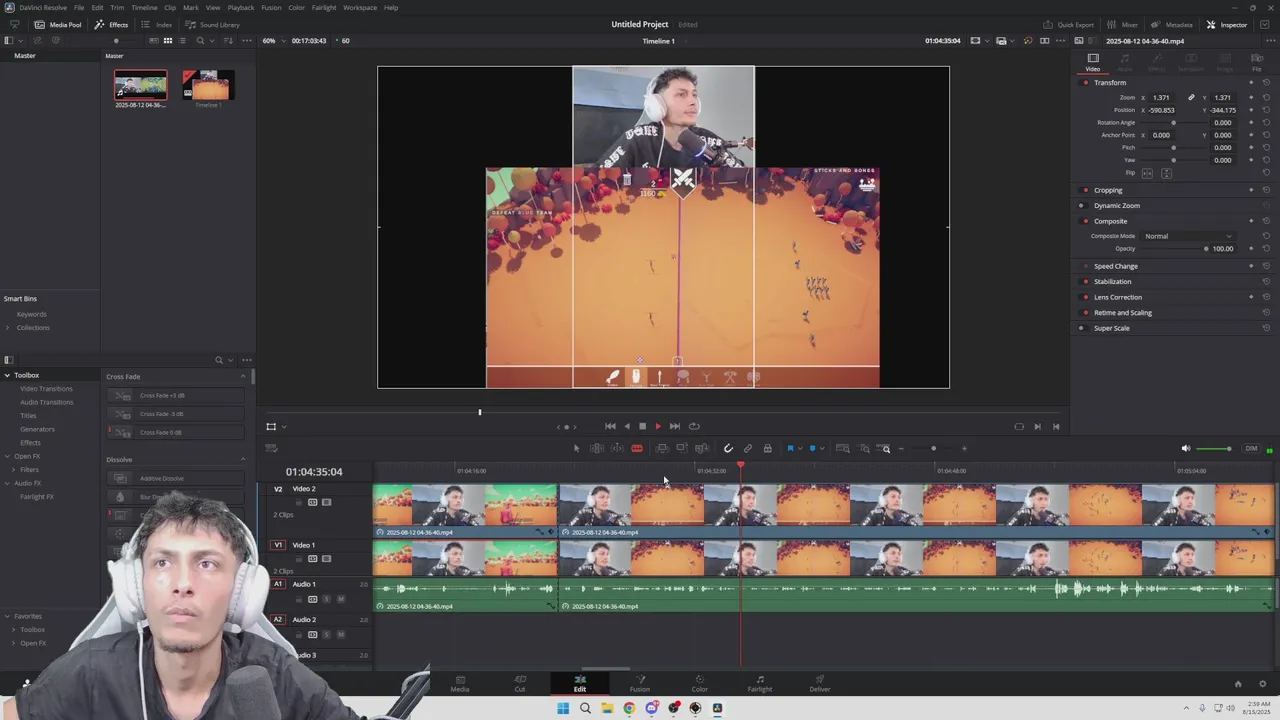Switch to the Color page

pos(699,683)
